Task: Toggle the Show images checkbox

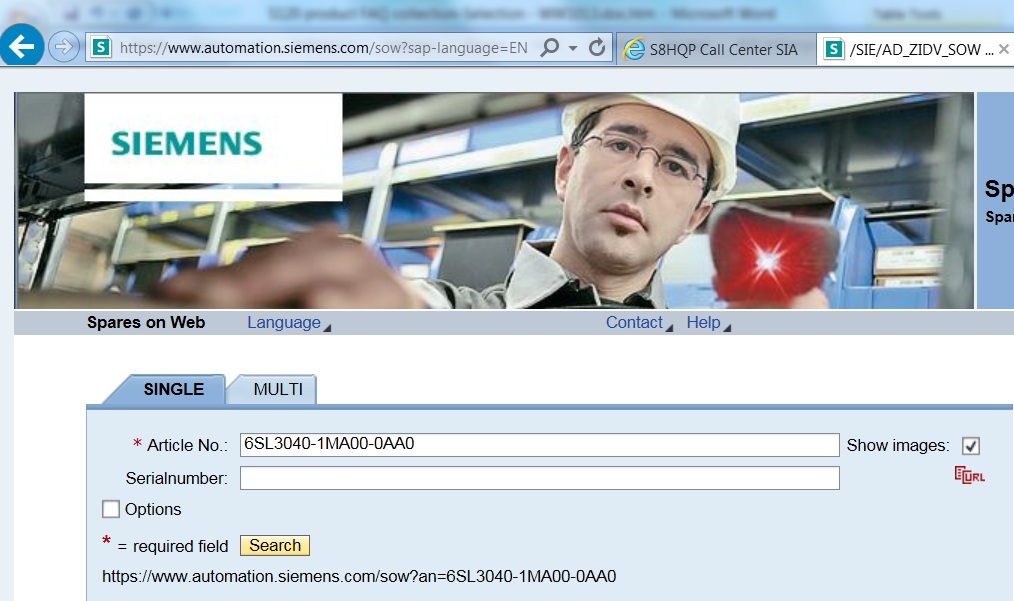Action: tap(970, 445)
